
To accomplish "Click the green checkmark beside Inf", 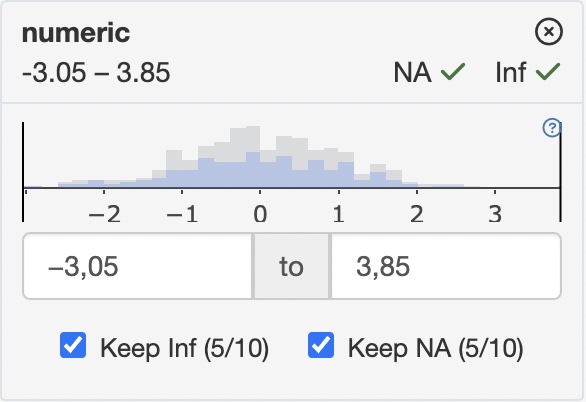I will pos(548,71).
